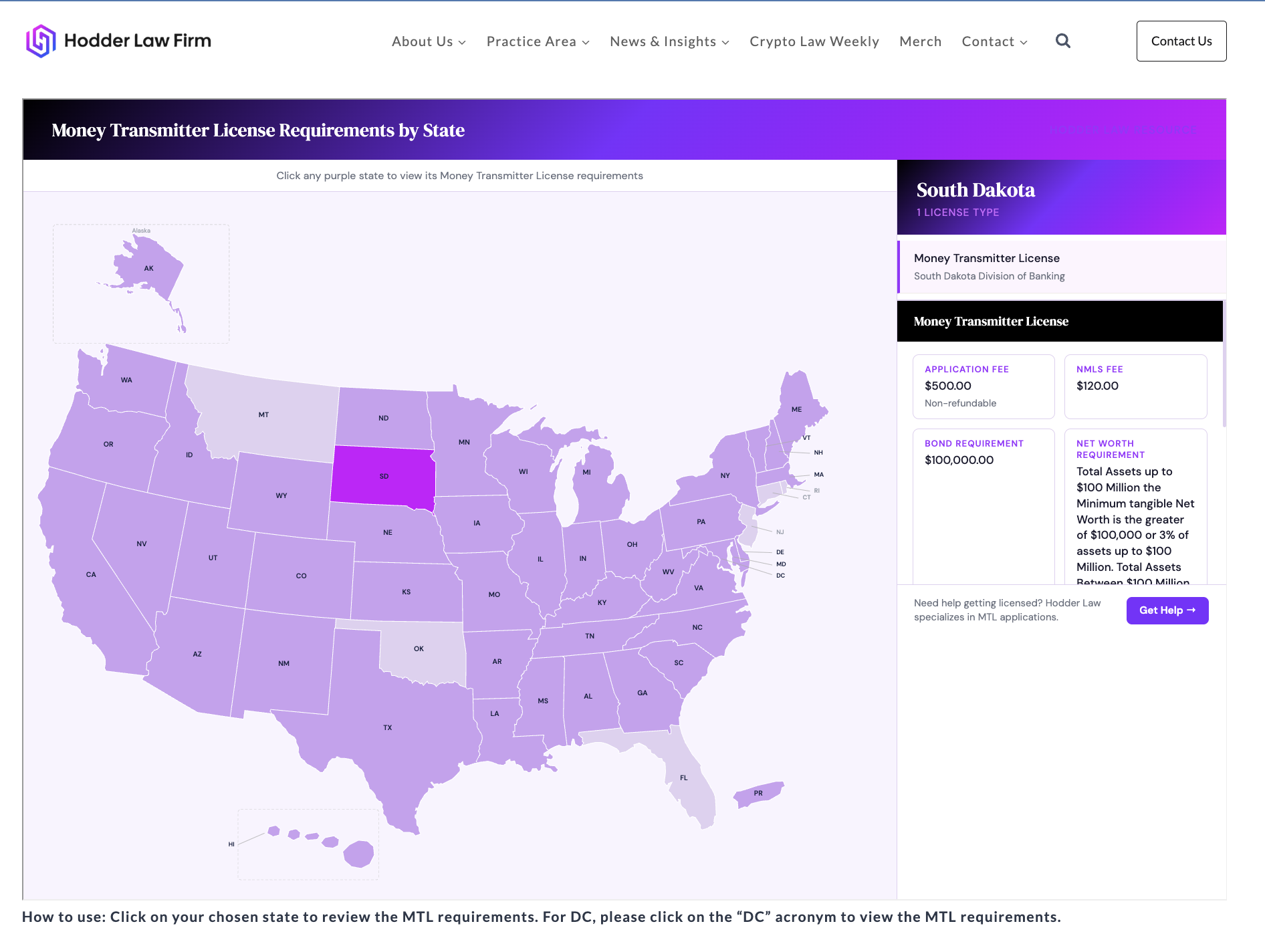Open the Merch menu item
This screenshot has height=952, width=1265.
point(920,41)
